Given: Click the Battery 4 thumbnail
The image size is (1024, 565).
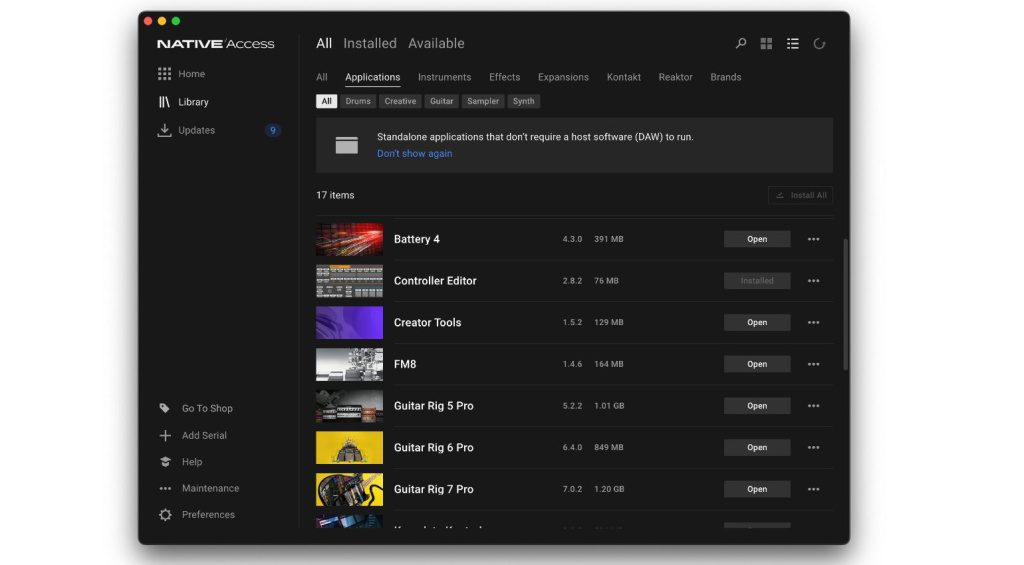Looking at the screenshot, I should click(x=349, y=239).
